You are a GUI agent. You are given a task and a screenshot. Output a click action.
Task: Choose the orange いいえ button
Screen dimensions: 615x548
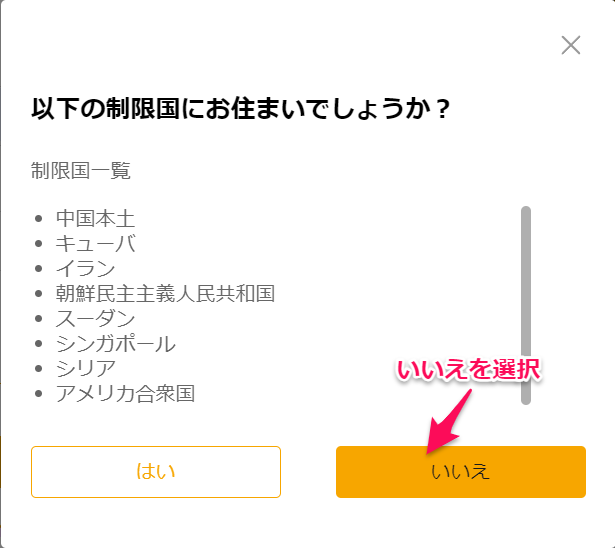(461, 472)
